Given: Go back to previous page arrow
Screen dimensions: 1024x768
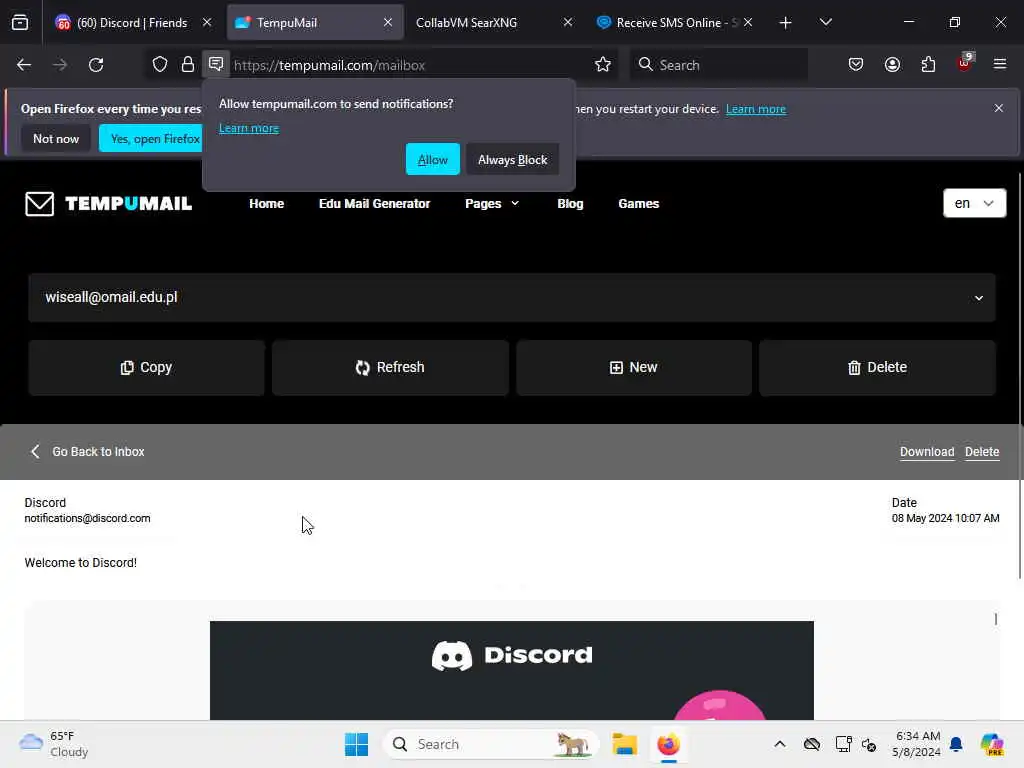Looking at the screenshot, I should coord(24,65).
